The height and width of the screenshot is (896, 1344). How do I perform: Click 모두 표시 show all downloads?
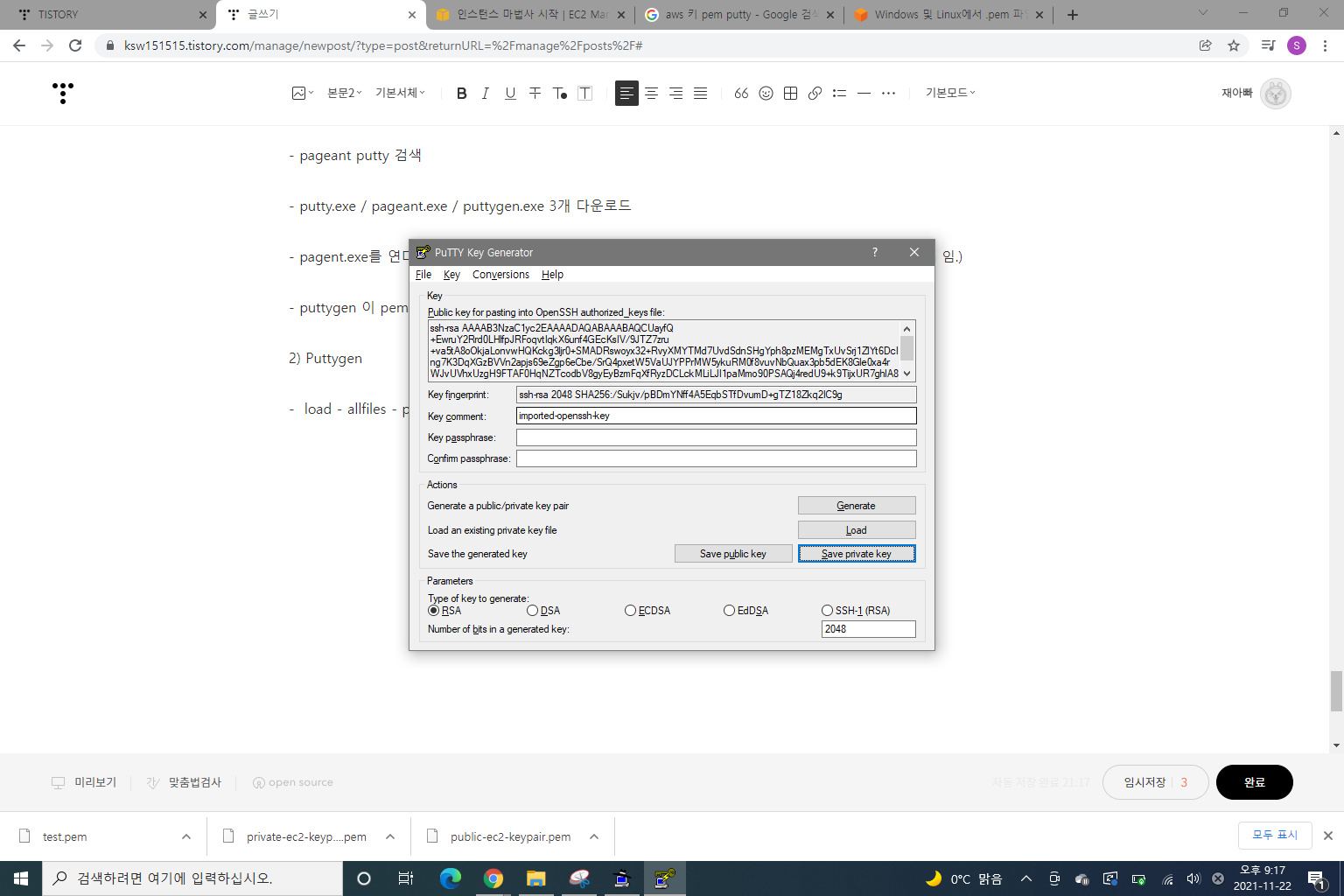click(1275, 836)
